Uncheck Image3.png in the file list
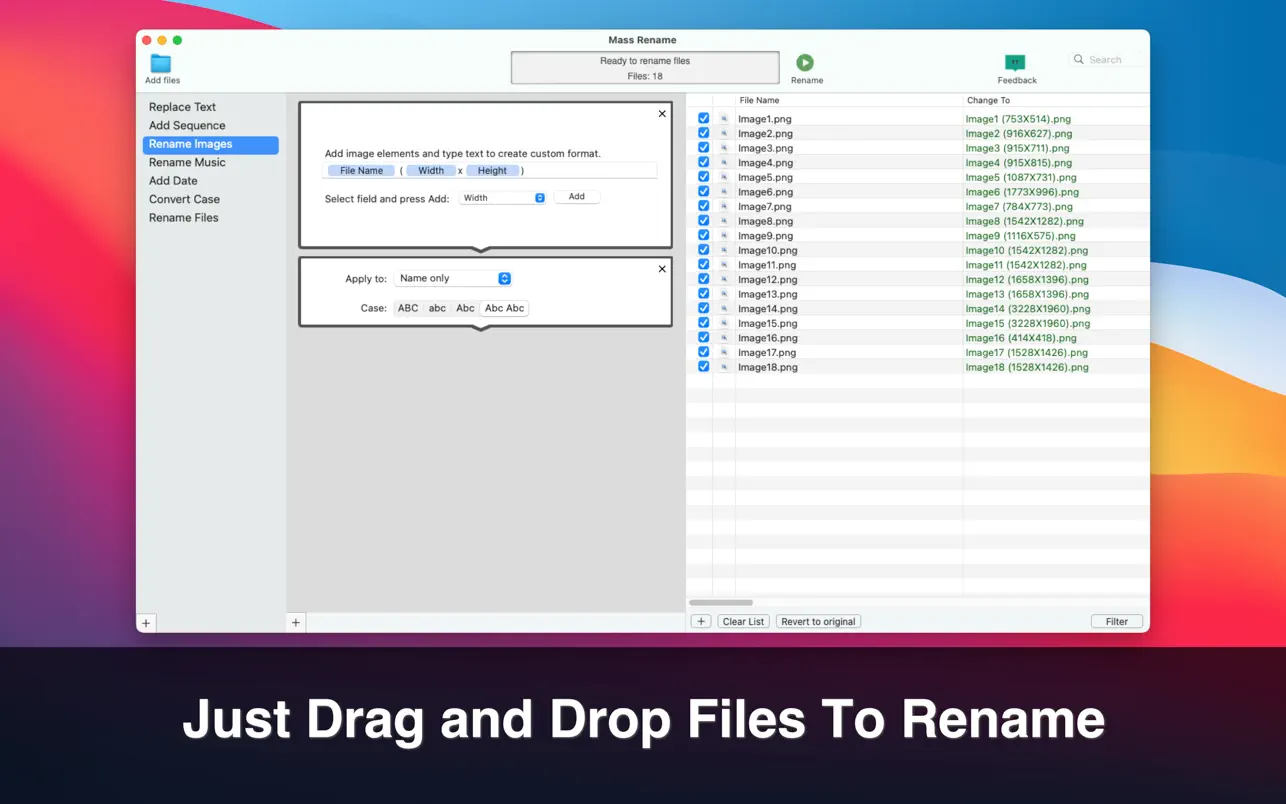 pyautogui.click(x=703, y=147)
